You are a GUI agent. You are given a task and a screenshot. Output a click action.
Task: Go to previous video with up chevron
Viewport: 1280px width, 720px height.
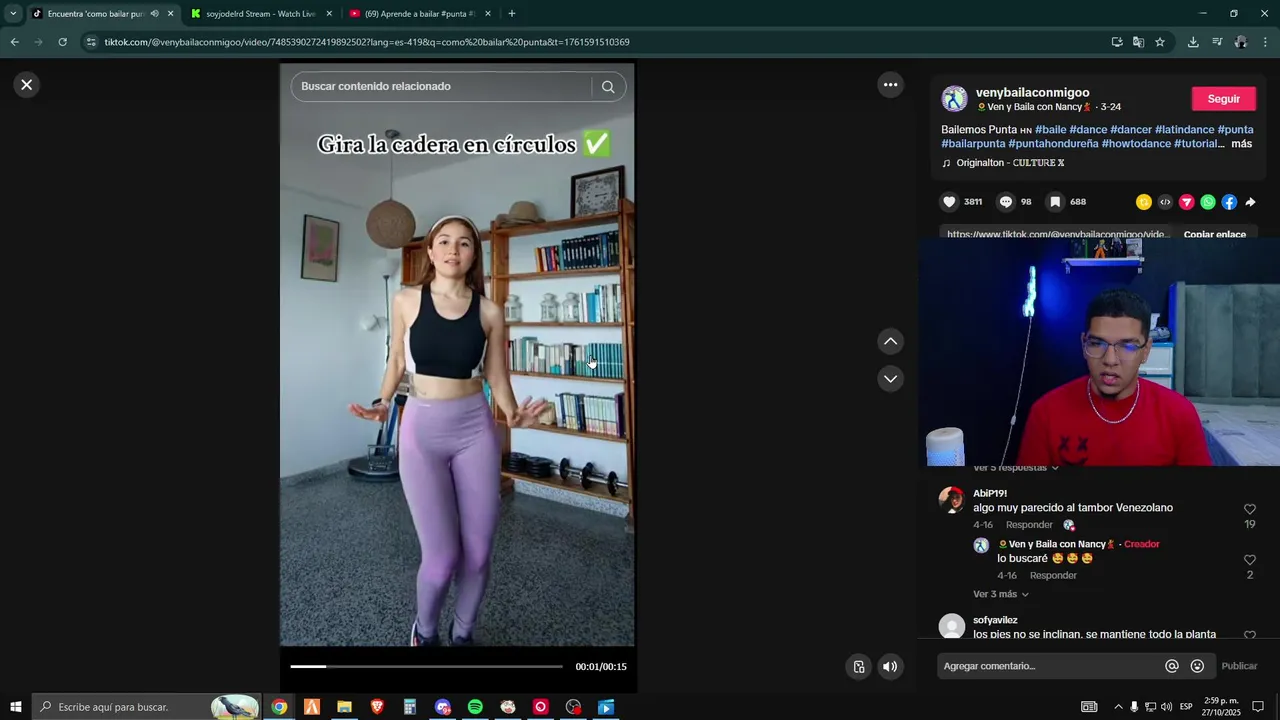[x=890, y=342]
